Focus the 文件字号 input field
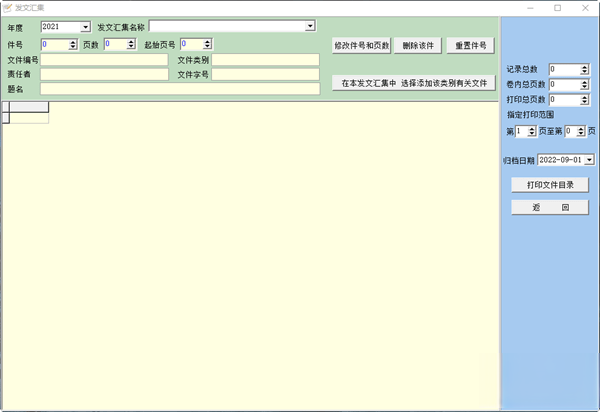Viewport: 600px width, 412px height. [x=266, y=74]
